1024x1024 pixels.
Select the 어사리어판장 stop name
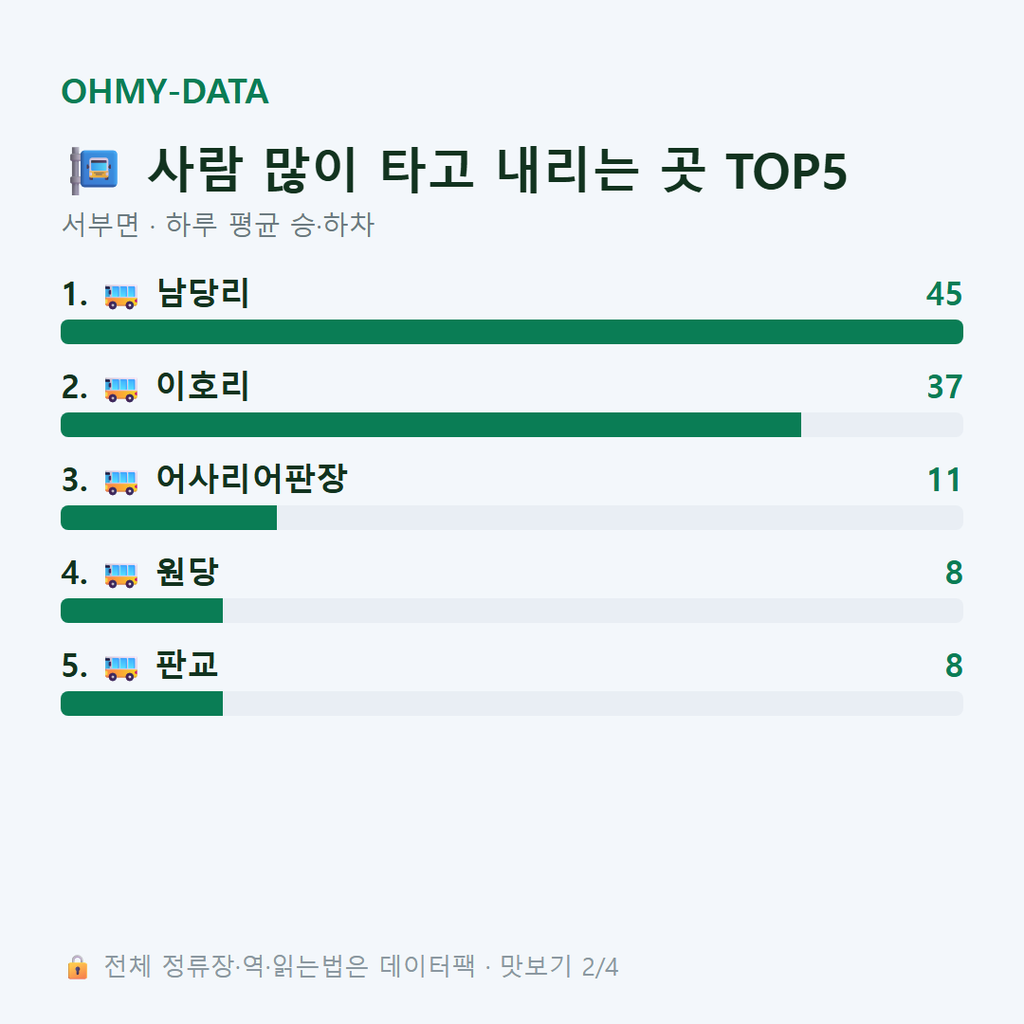(251, 479)
